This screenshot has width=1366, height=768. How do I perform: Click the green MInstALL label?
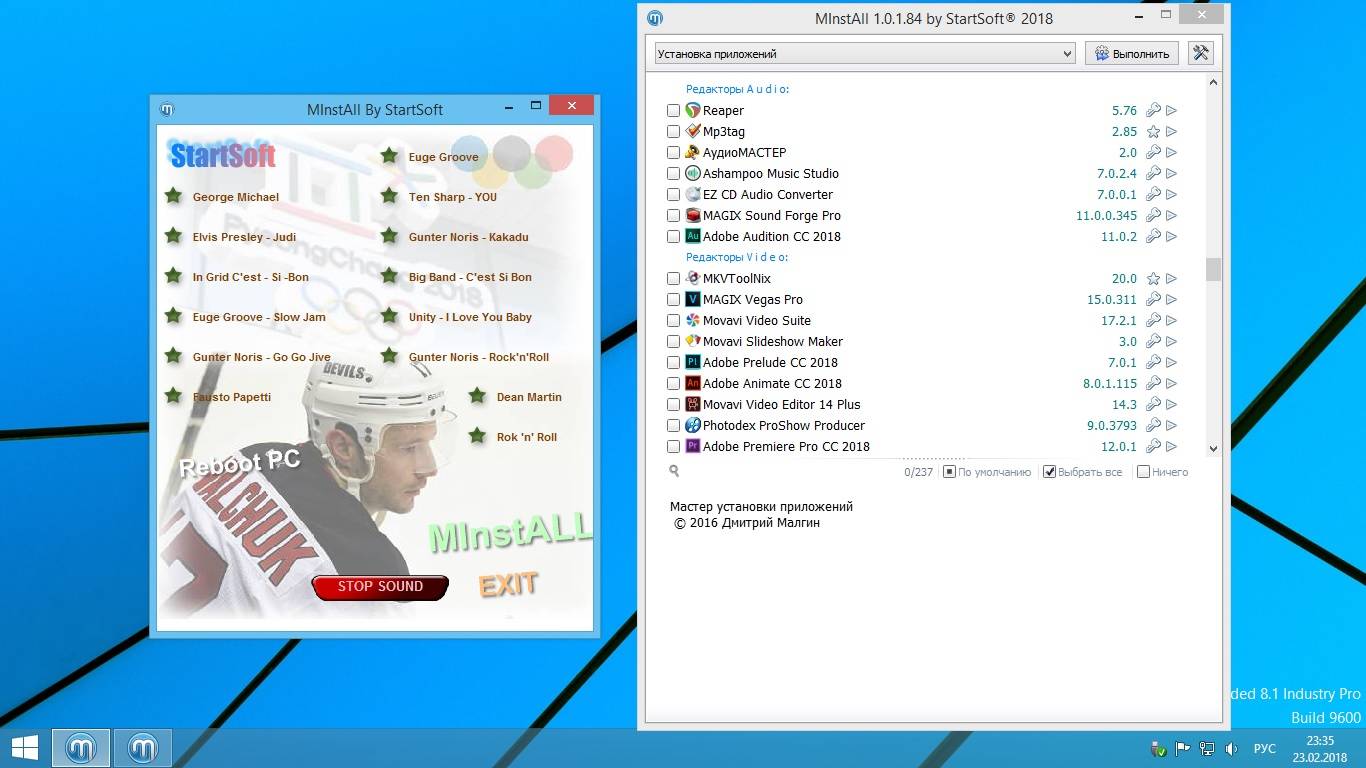[510, 532]
